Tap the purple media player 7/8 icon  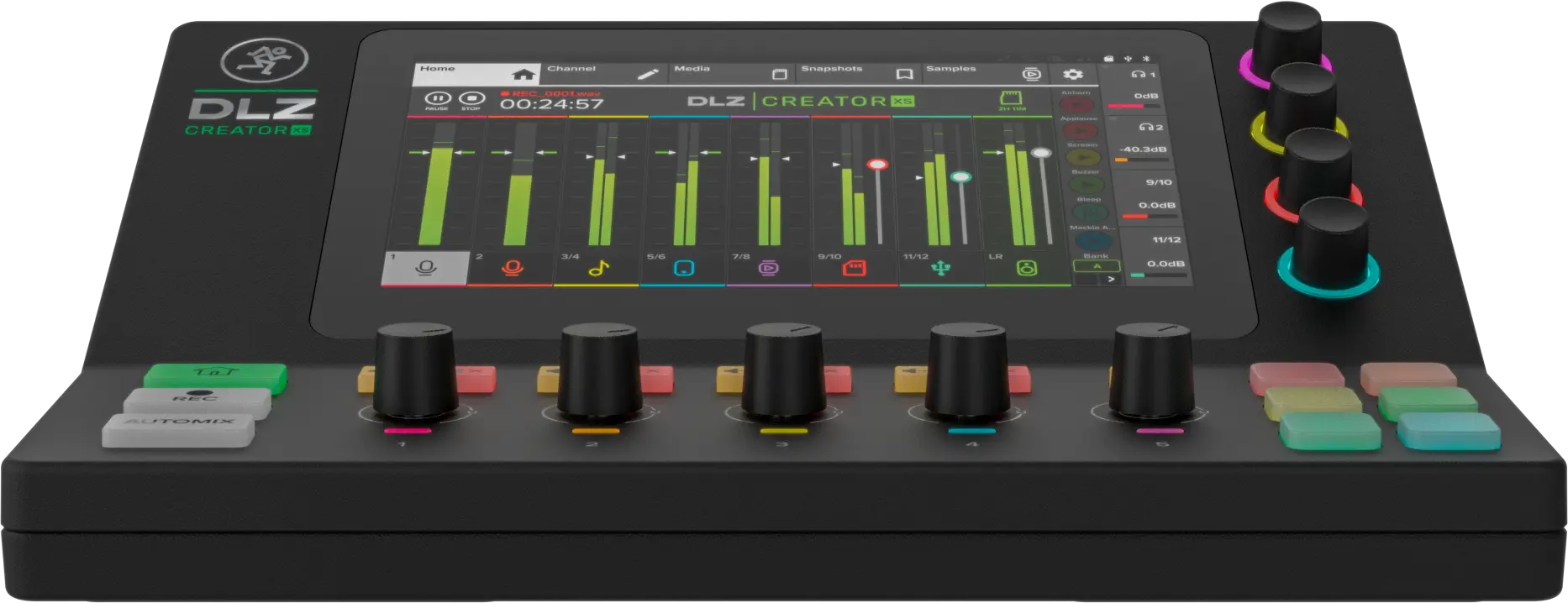769,268
